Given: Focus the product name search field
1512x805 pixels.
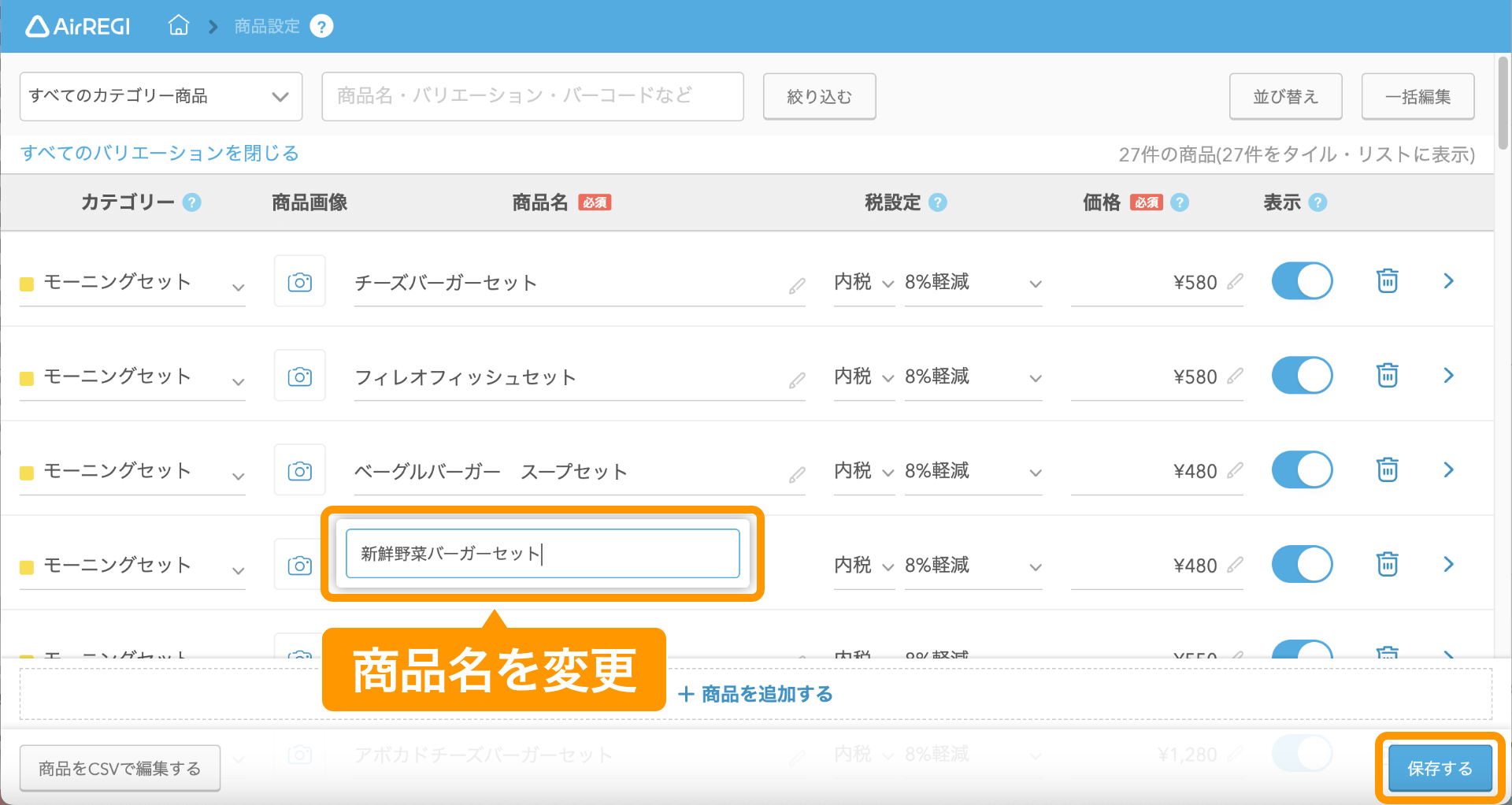Looking at the screenshot, I should pyautogui.click(x=532, y=96).
